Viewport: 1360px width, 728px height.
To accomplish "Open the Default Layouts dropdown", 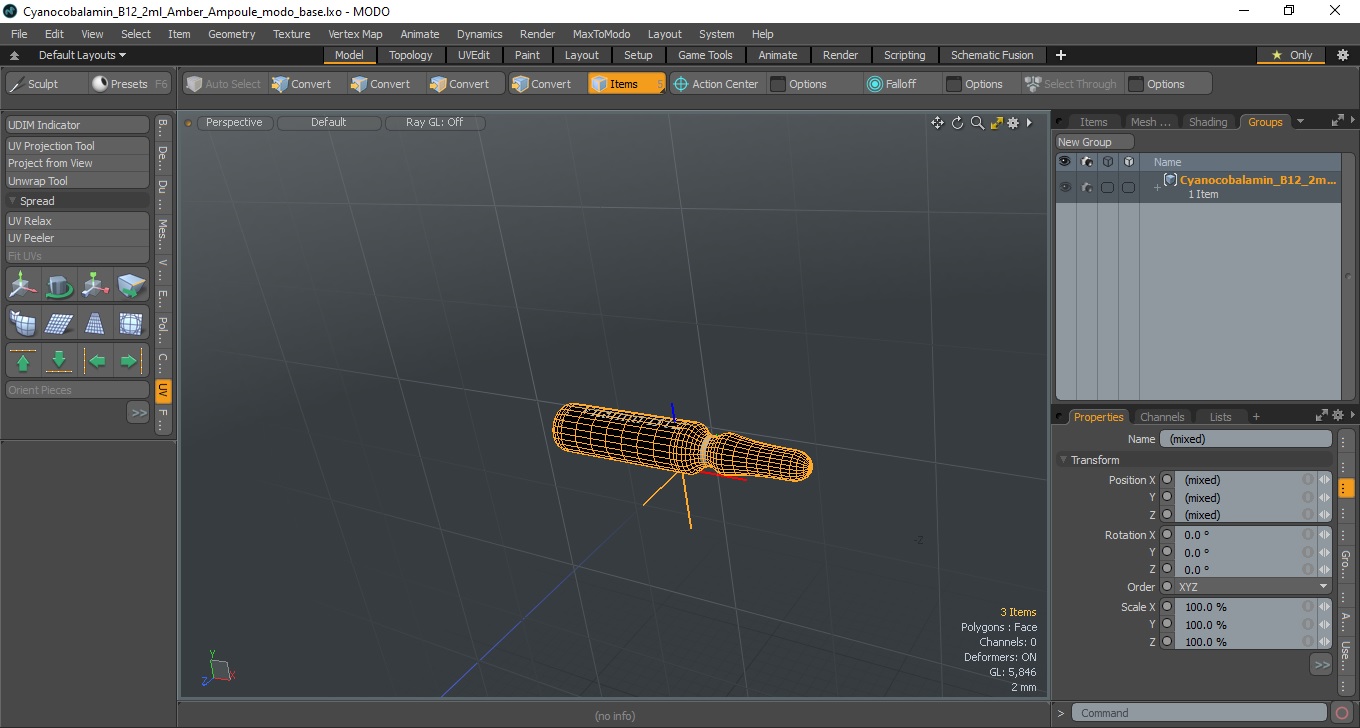I will (82, 55).
